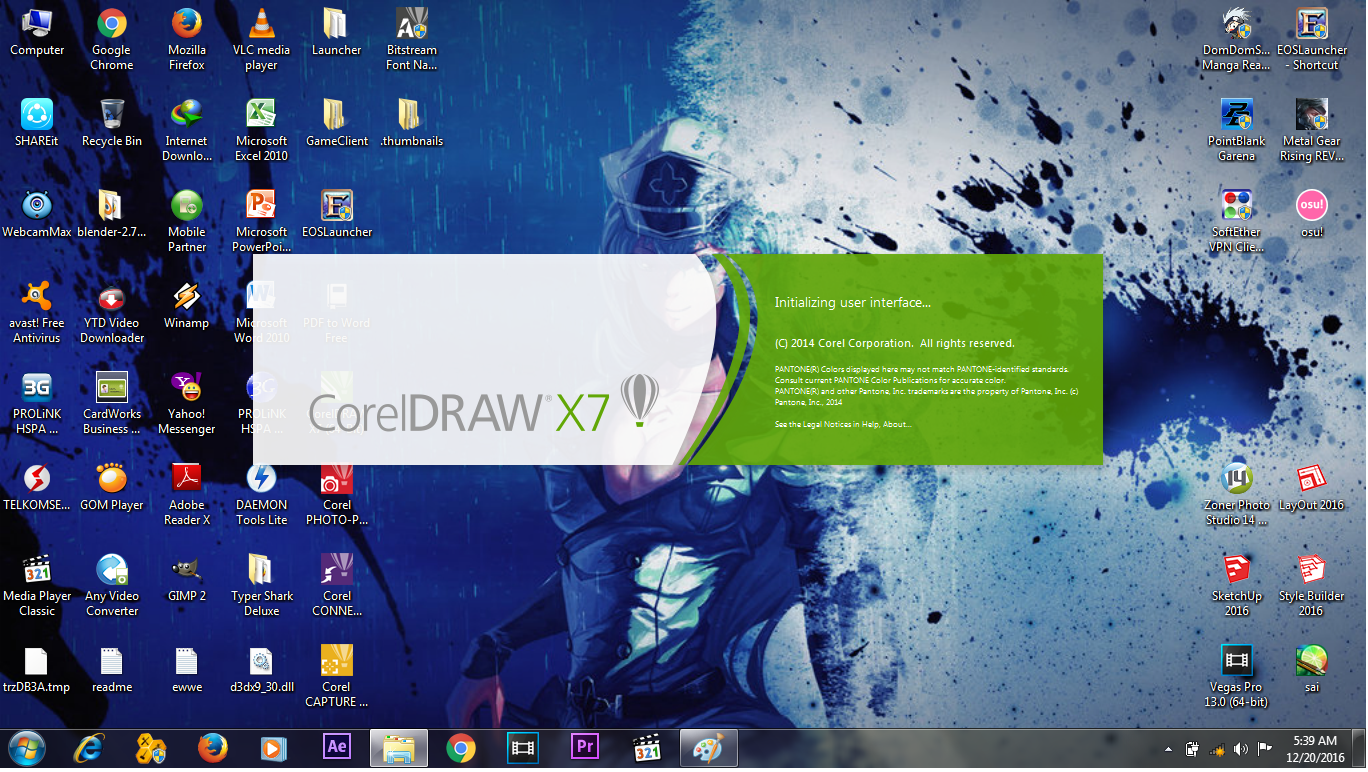Screen dimensions: 1368x772
Task: Open Adobe After Effects from the taskbar
Action: (x=337, y=748)
